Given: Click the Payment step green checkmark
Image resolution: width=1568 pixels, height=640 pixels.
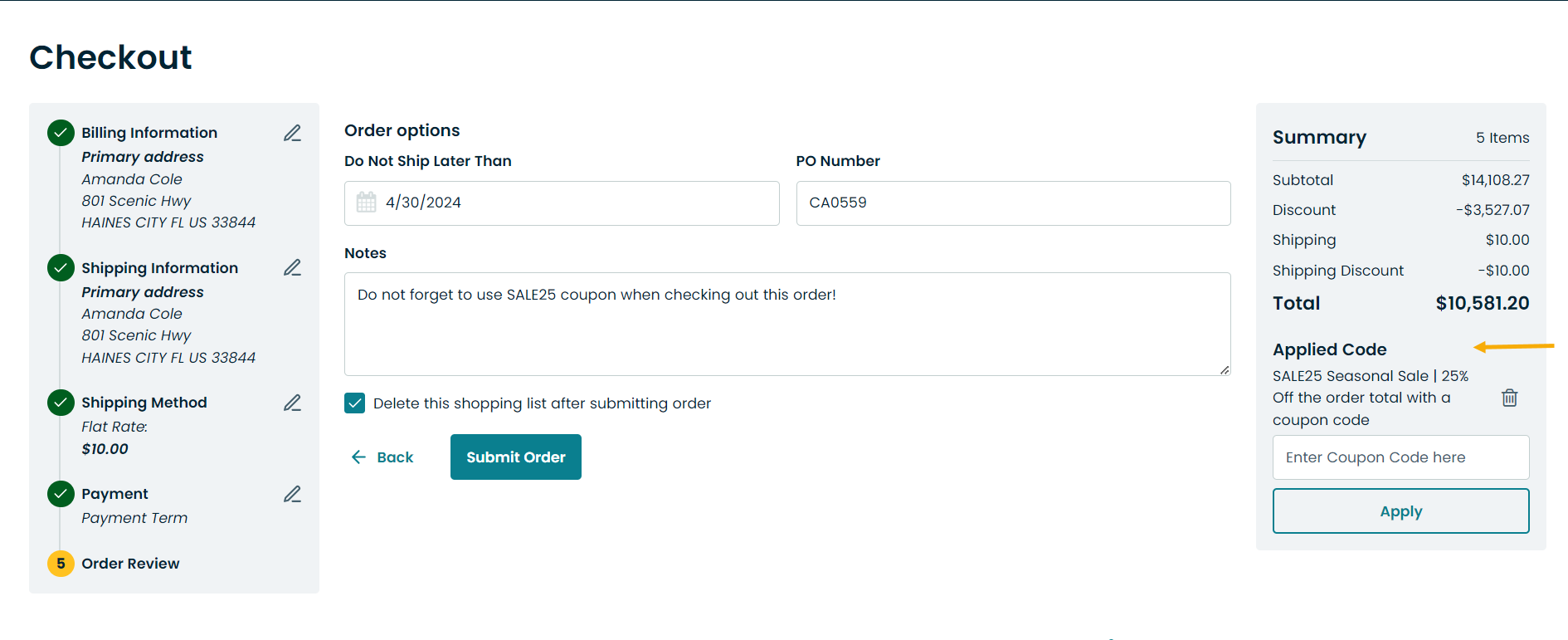Looking at the screenshot, I should click(61, 494).
